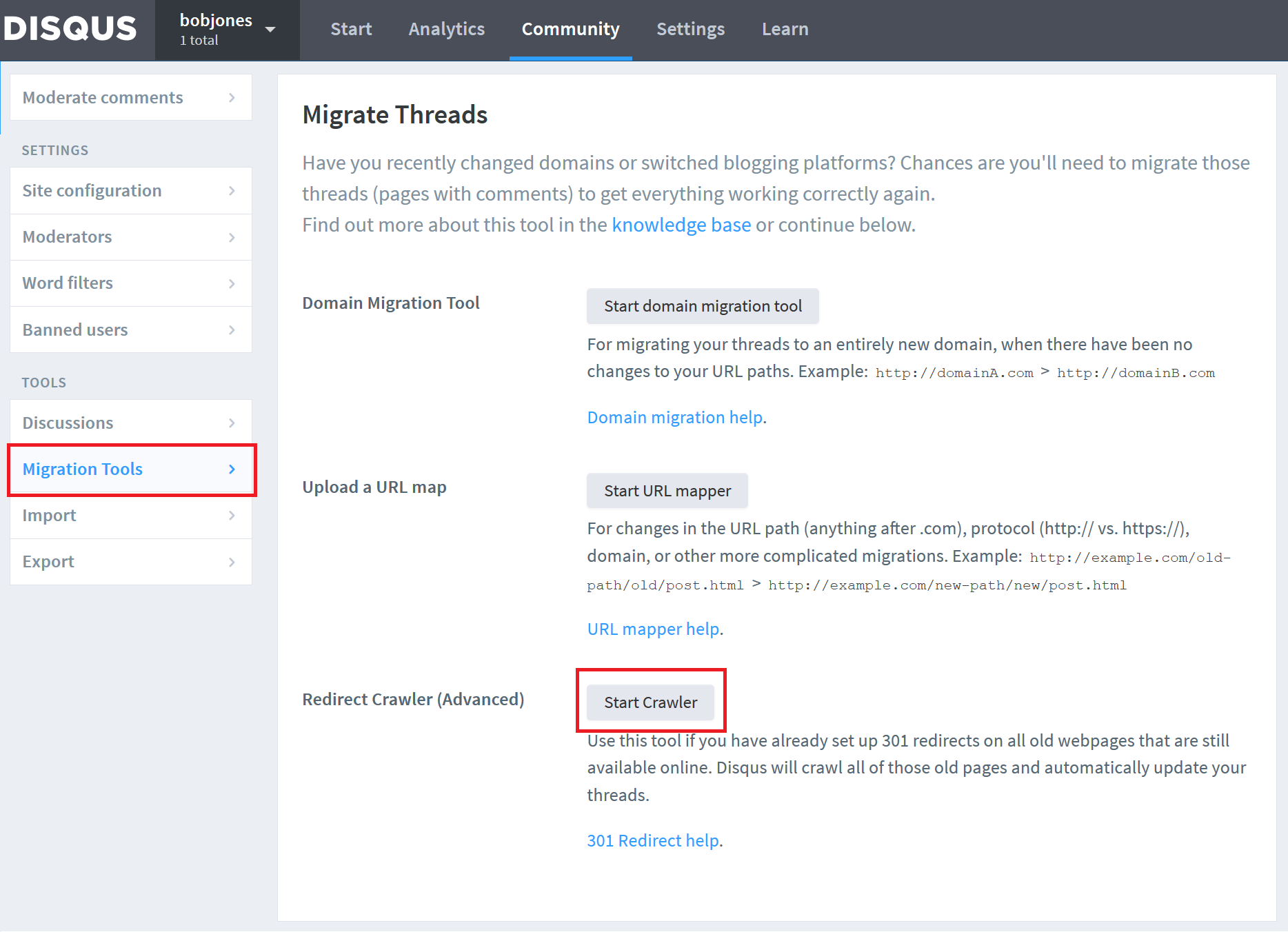The height and width of the screenshot is (932, 1288).
Task: Open the 301 Redirect help link
Action: (x=652, y=840)
